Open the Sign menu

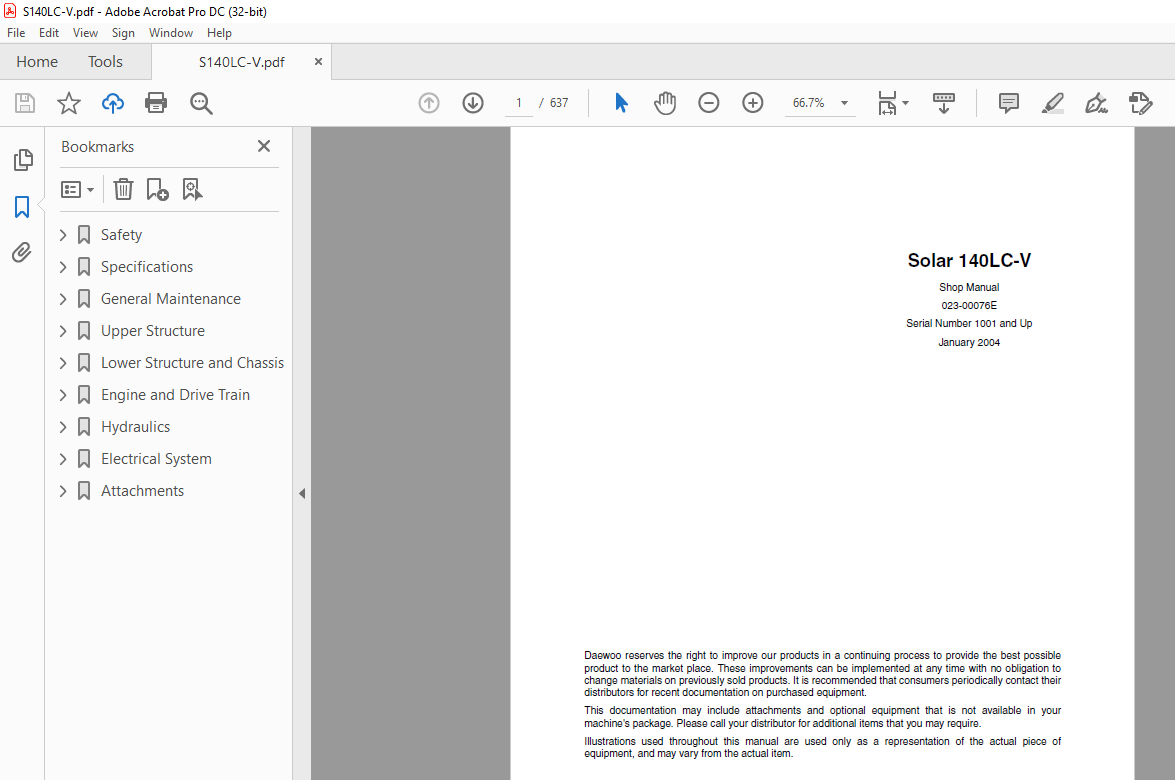pyautogui.click(x=123, y=33)
